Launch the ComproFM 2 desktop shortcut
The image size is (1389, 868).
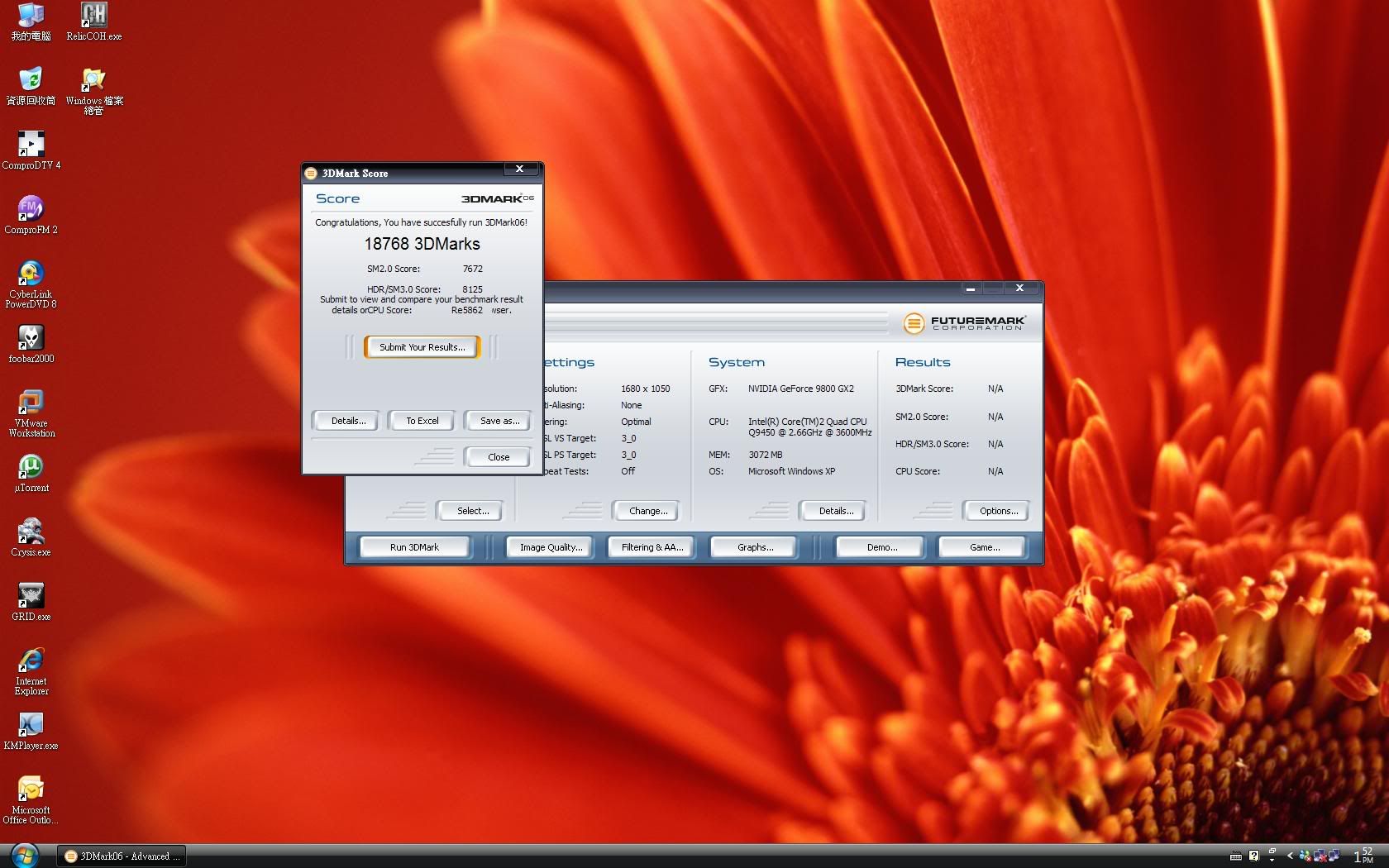(x=31, y=215)
